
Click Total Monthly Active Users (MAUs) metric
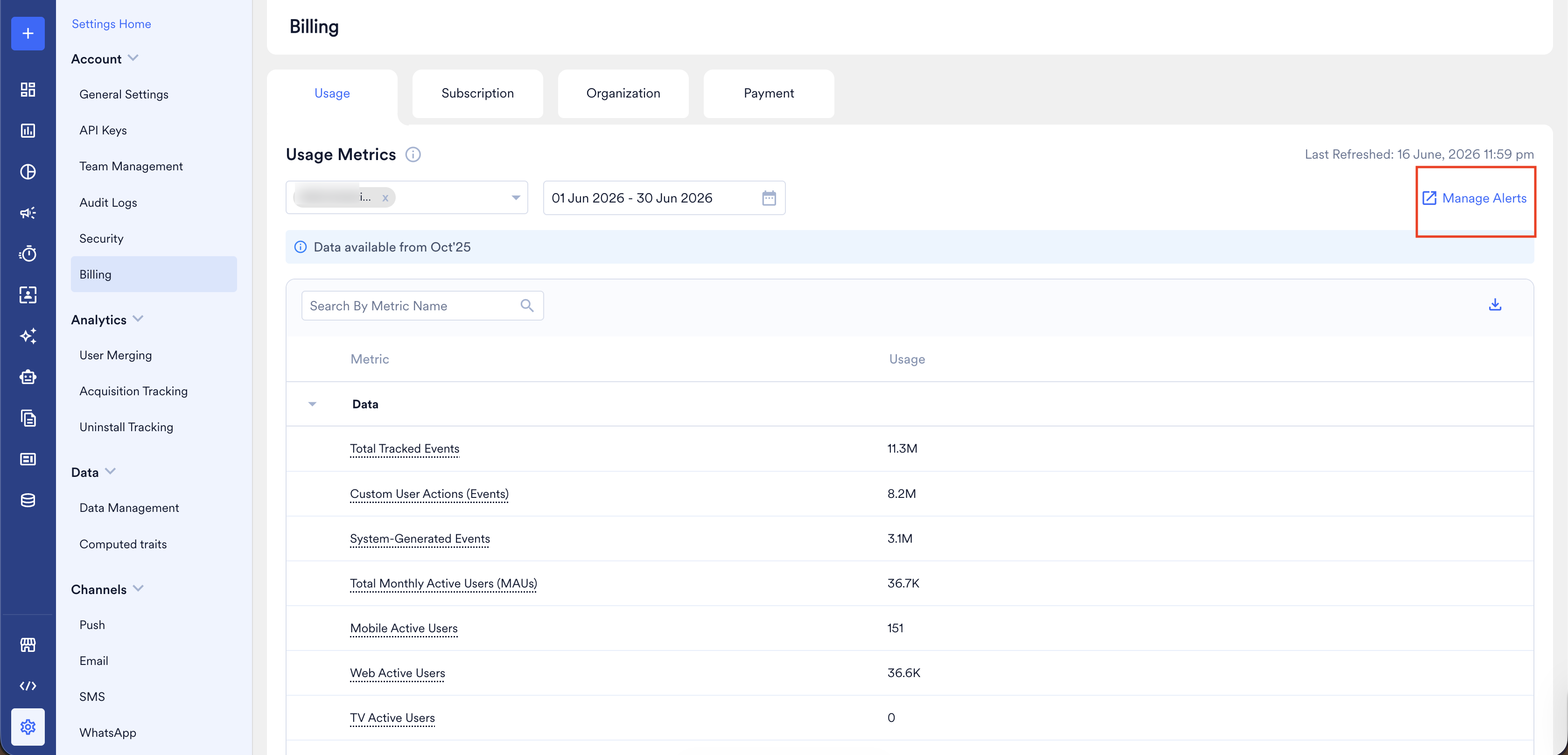[x=444, y=583]
